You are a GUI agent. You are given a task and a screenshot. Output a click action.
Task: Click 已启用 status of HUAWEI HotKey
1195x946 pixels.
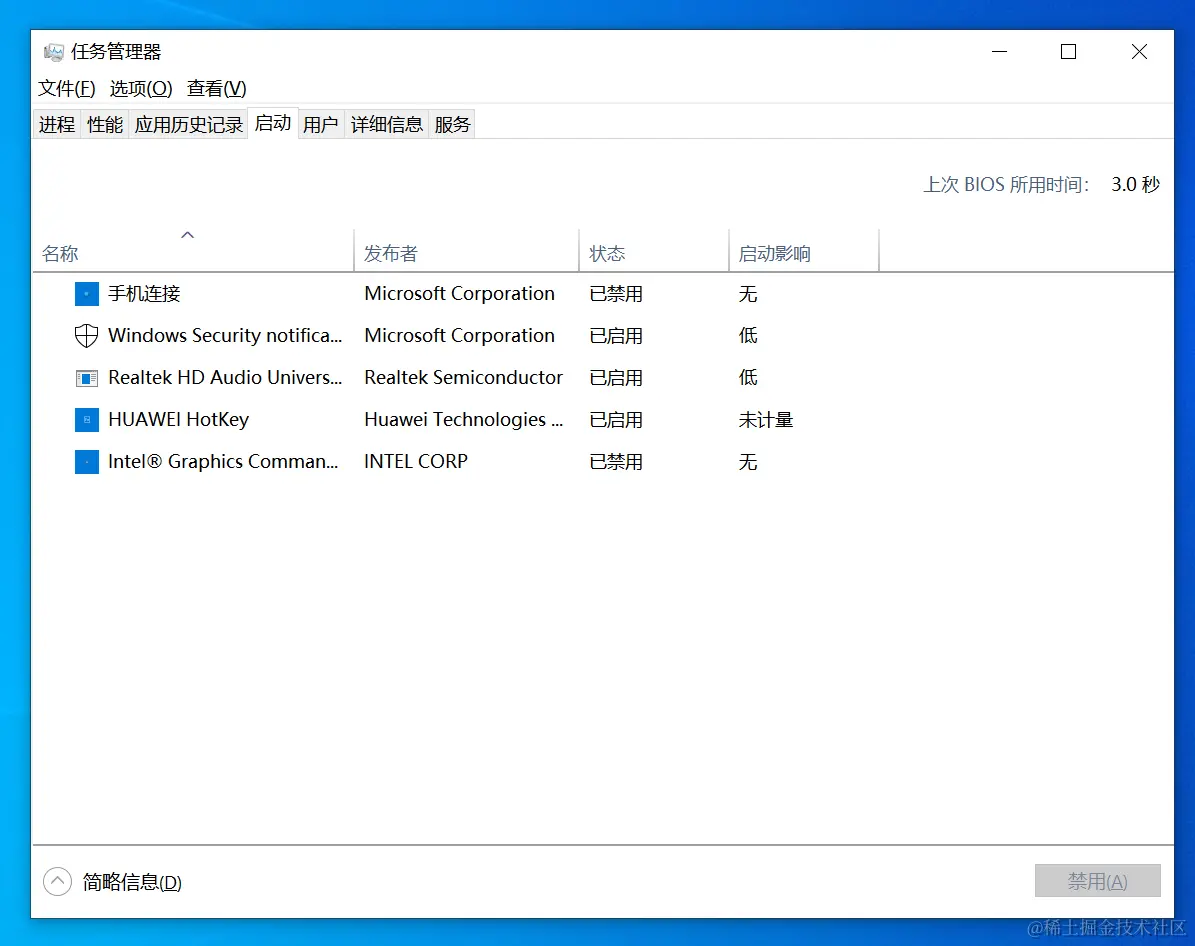pos(616,419)
